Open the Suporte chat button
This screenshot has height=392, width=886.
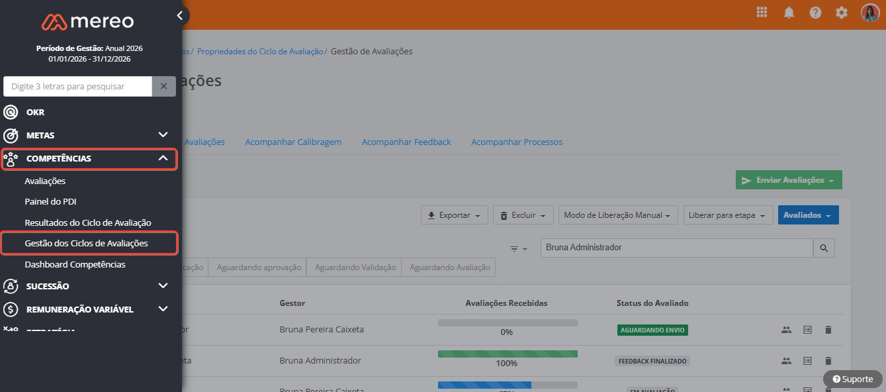(852, 379)
